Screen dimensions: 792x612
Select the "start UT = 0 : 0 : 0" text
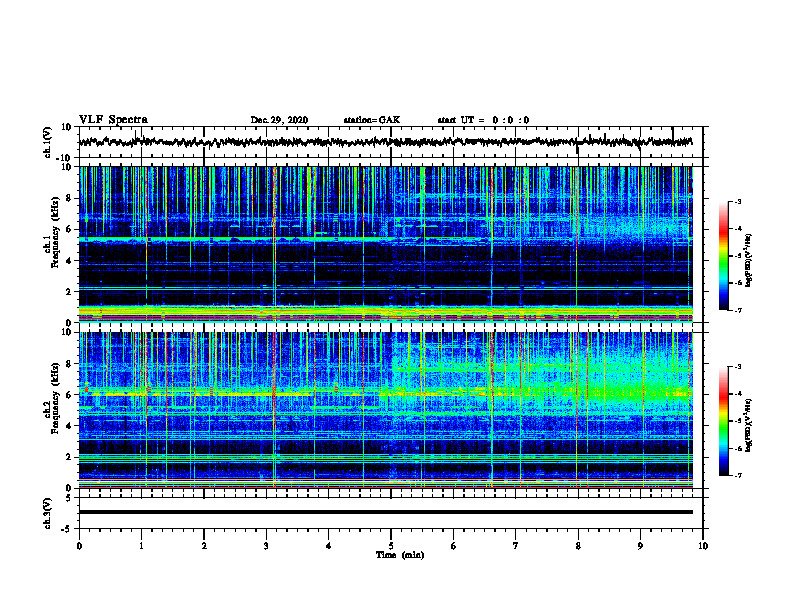coord(483,120)
